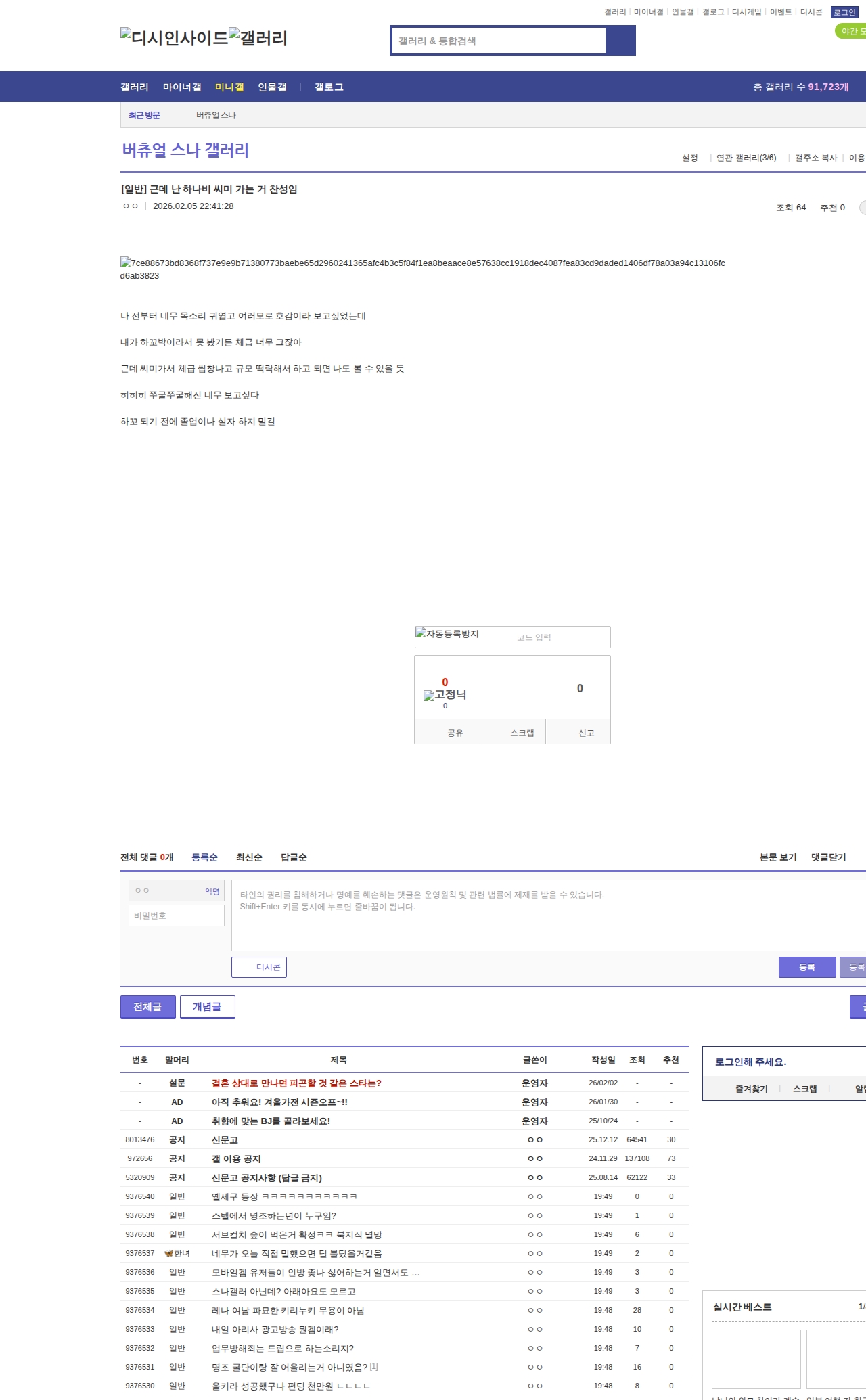Click the [1] comment count on 명조 post
The width and height of the screenshot is (866, 1400).
pyautogui.click(x=374, y=1366)
